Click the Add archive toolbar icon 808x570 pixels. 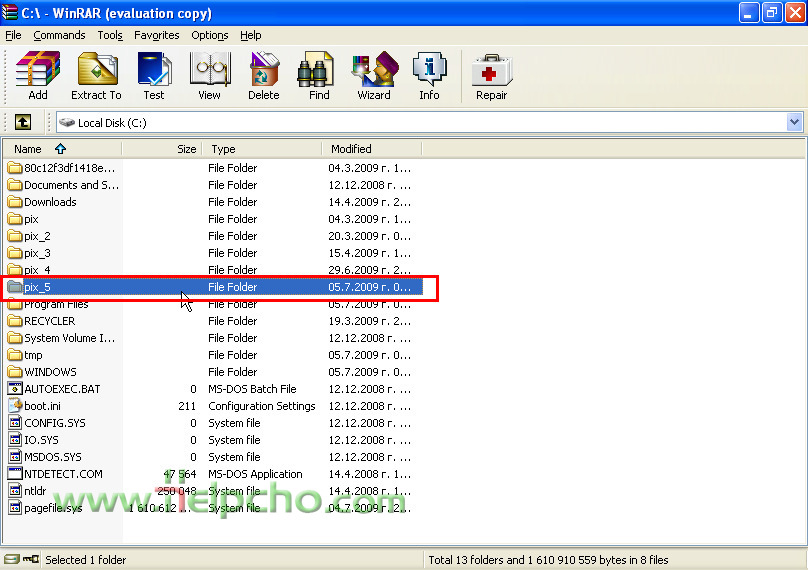(x=38, y=69)
